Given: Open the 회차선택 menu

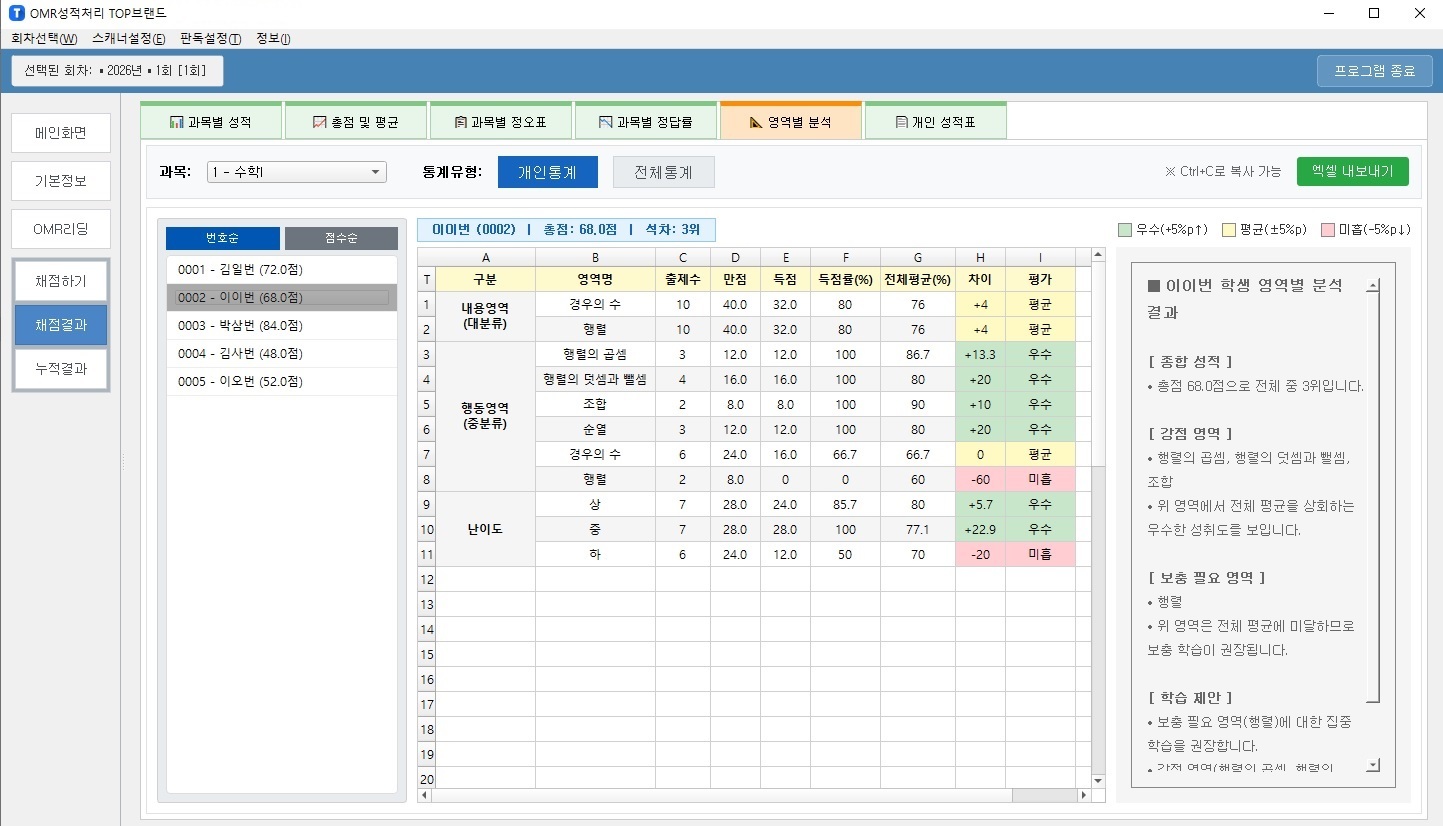Looking at the screenshot, I should tap(43, 39).
